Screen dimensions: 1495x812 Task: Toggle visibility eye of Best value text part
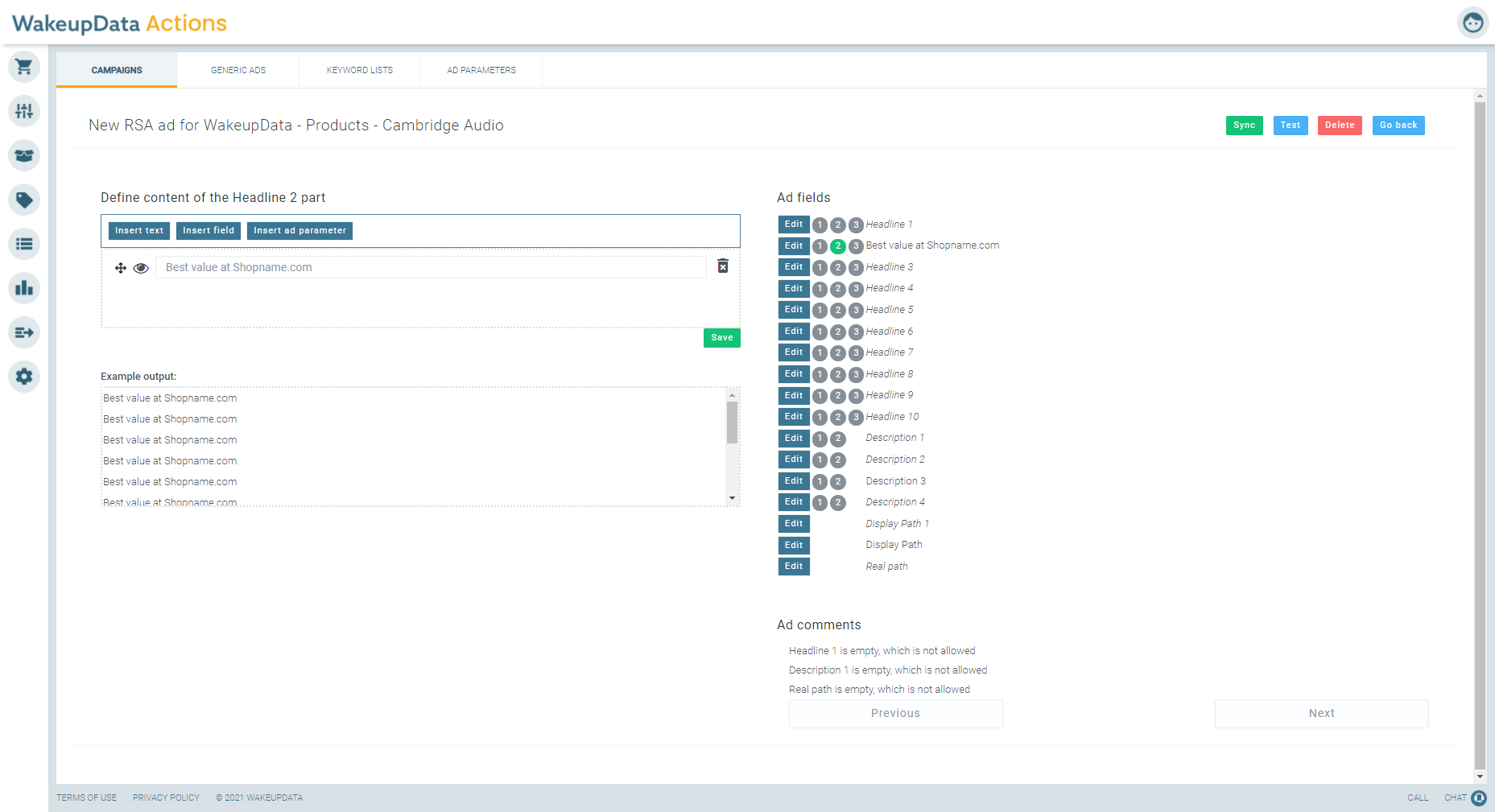(141, 268)
